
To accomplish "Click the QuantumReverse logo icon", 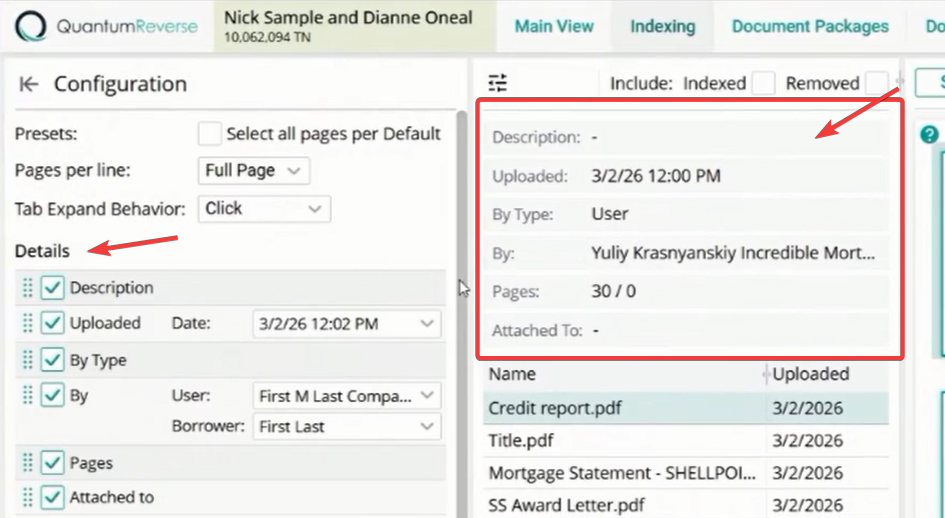I will [x=31, y=27].
